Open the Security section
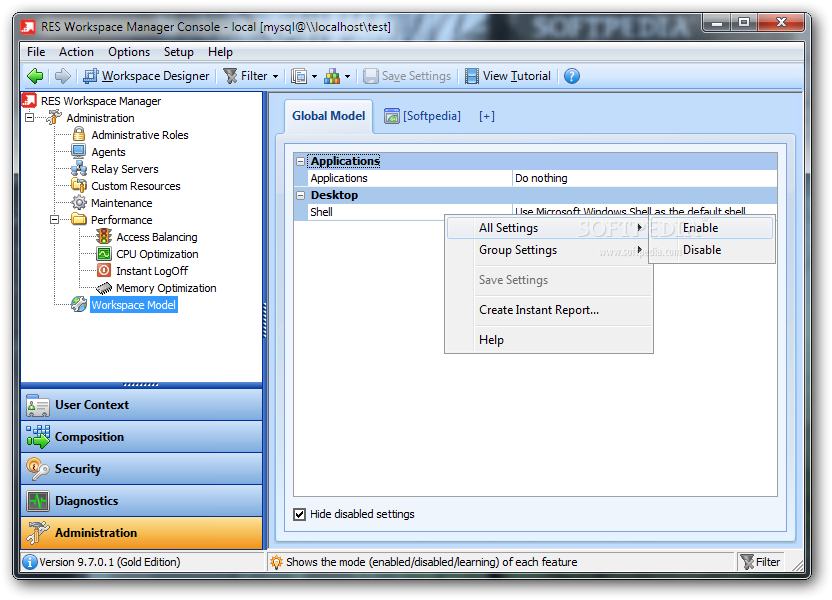 pyautogui.click(x=142, y=468)
